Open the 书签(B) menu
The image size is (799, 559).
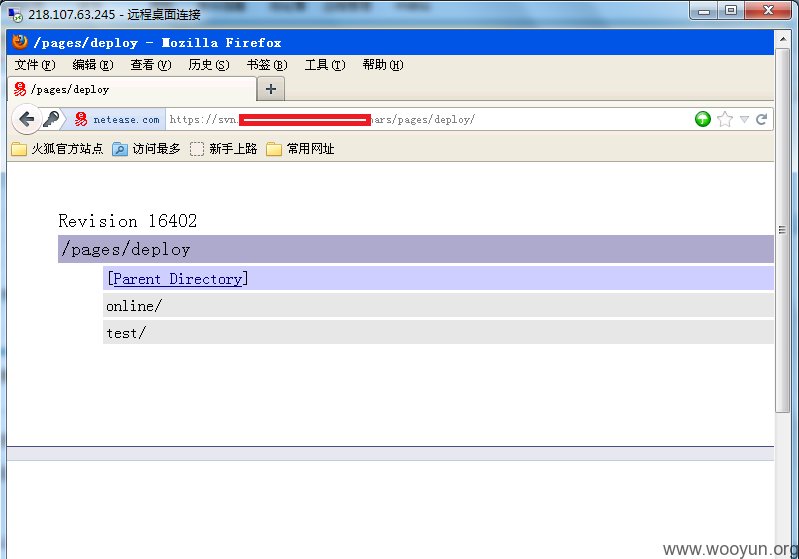(267, 65)
